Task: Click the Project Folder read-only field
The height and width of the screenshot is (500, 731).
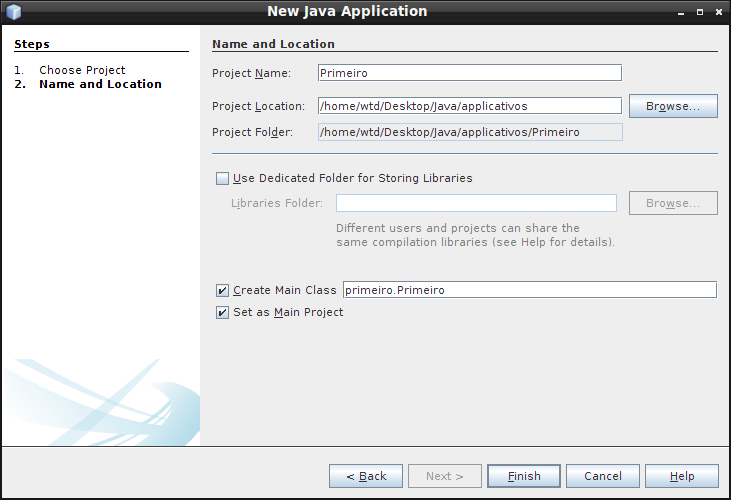Action: (x=470, y=132)
